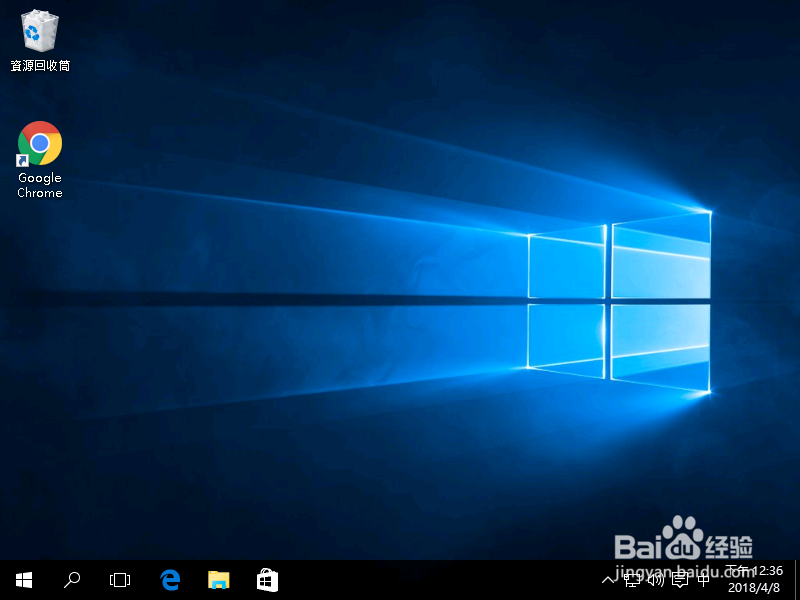Open Task View on taskbar

coord(120,580)
